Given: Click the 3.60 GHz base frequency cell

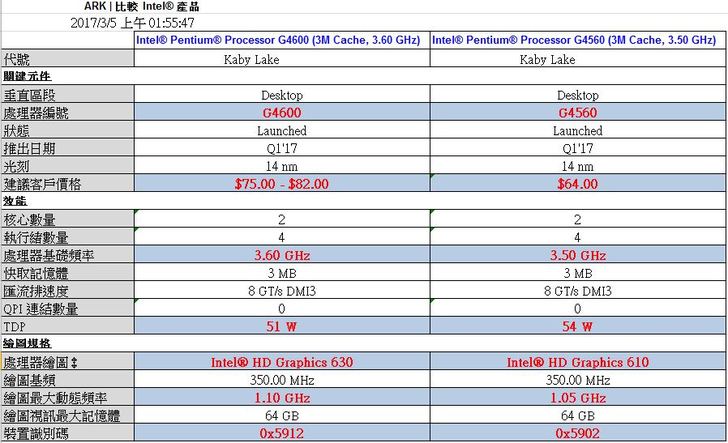Looking at the screenshot, I should [282, 255].
